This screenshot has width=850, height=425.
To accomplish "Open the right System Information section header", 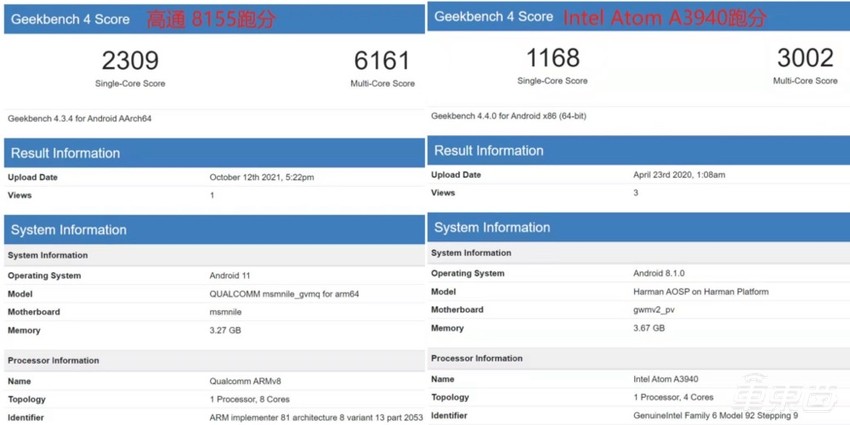I will tap(492, 227).
